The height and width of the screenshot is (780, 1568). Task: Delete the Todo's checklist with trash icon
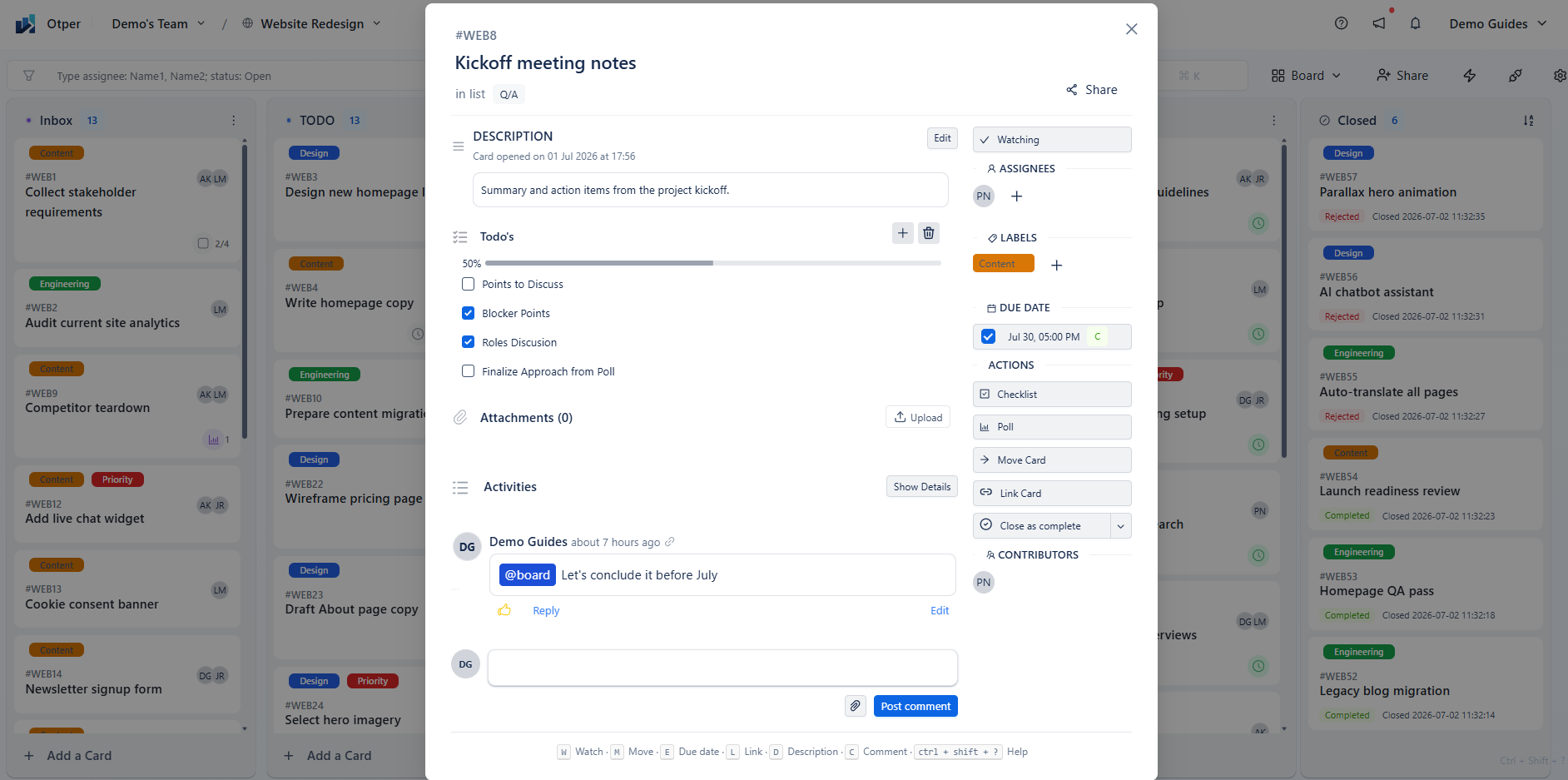[929, 233]
